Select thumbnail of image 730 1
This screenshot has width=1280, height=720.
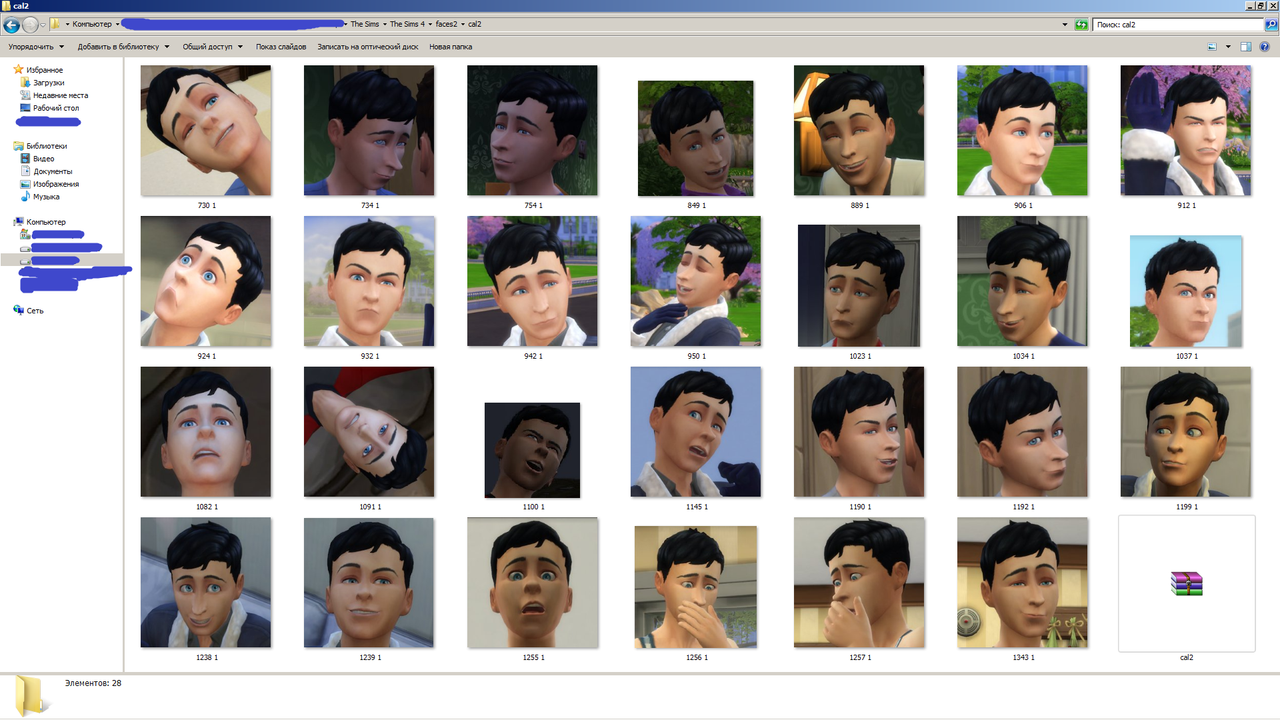(206, 131)
